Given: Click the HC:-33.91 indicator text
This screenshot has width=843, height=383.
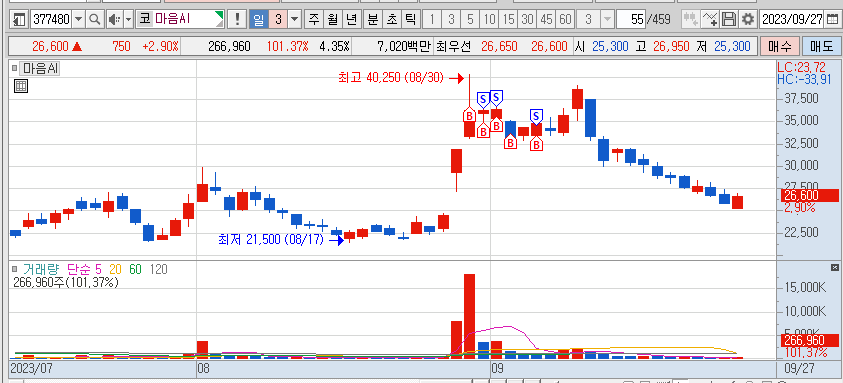Looking at the screenshot, I should tap(805, 80).
